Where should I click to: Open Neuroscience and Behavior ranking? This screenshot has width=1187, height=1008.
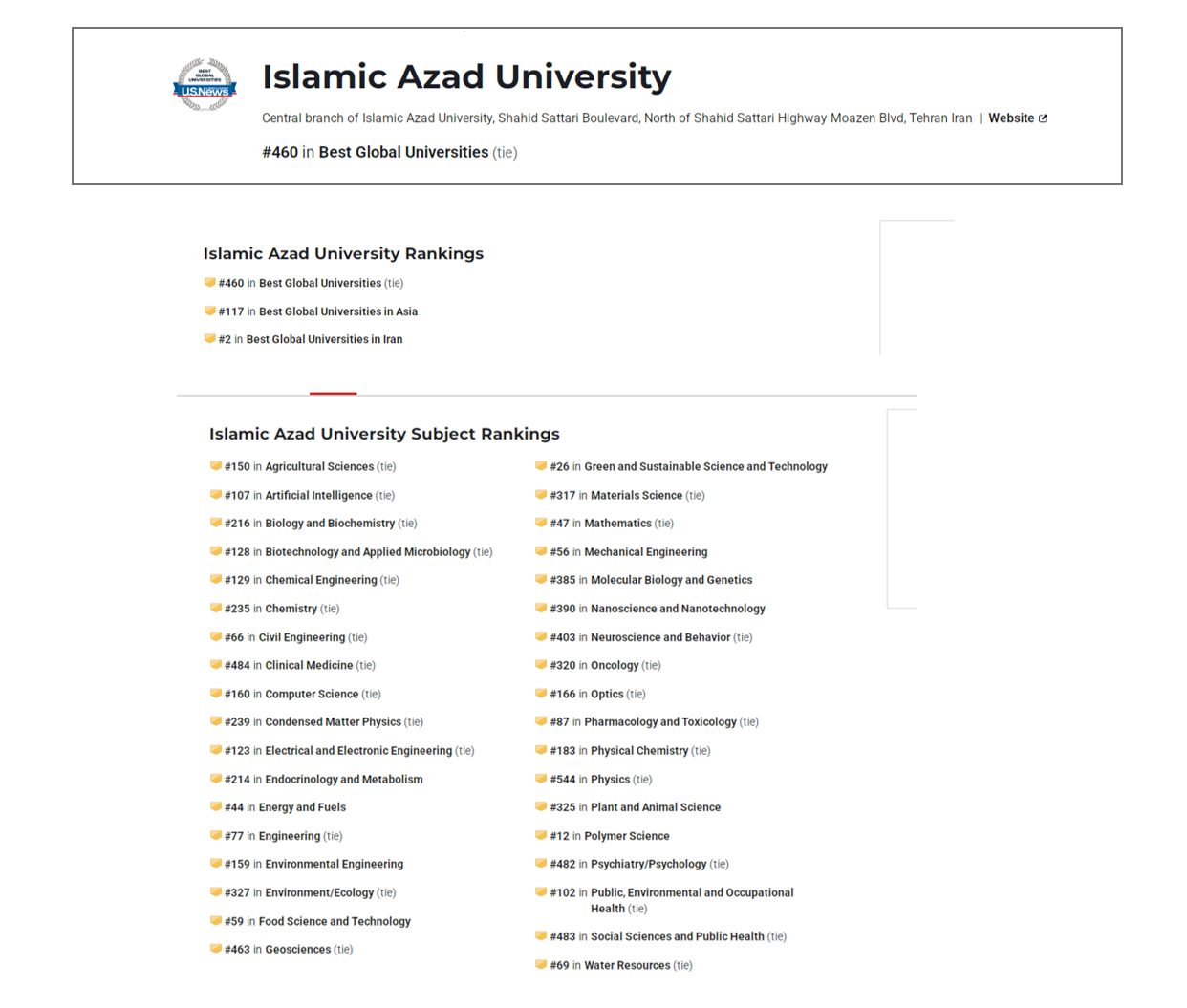click(x=660, y=637)
